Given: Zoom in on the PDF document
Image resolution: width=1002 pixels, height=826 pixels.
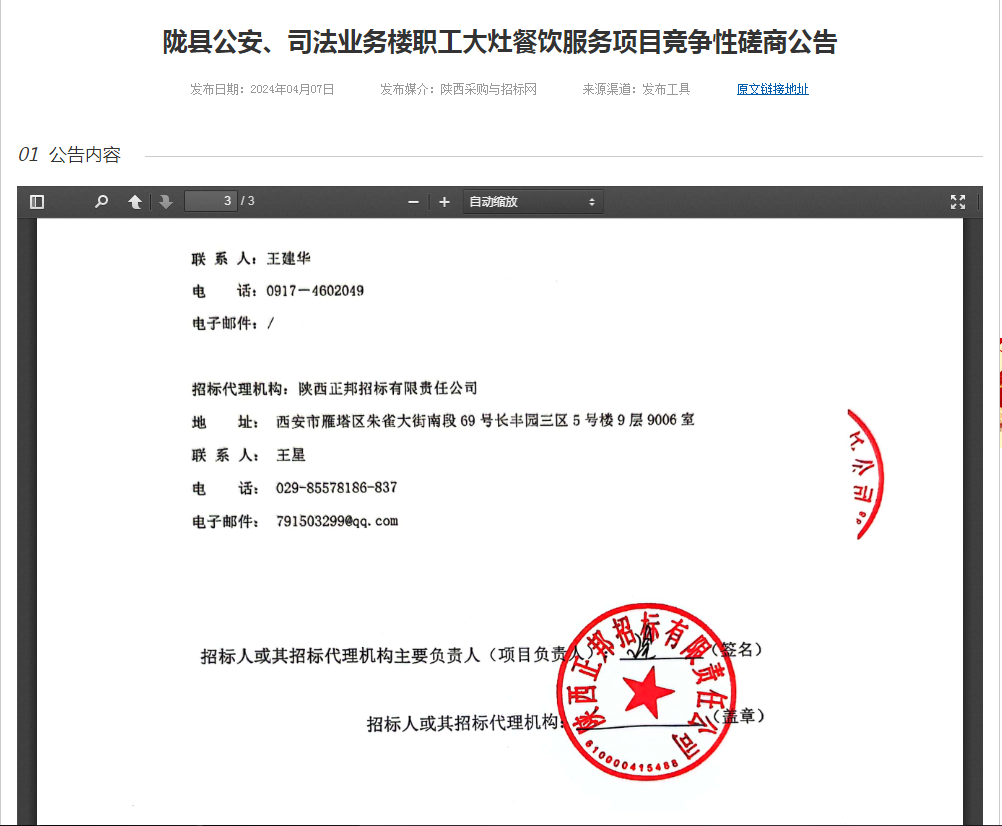Looking at the screenshot, I should (x=444, y=202).
